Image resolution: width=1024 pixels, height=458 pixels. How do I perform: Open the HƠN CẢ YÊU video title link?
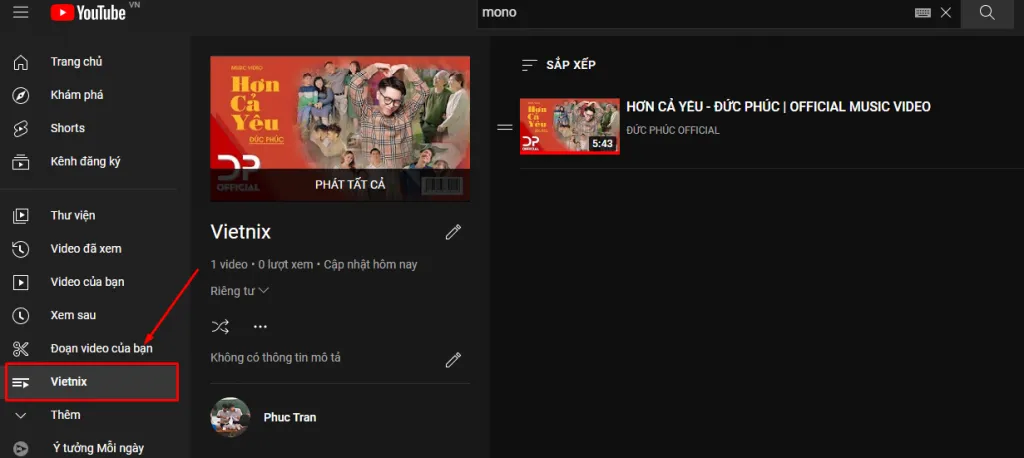click(x=778, y=107)
